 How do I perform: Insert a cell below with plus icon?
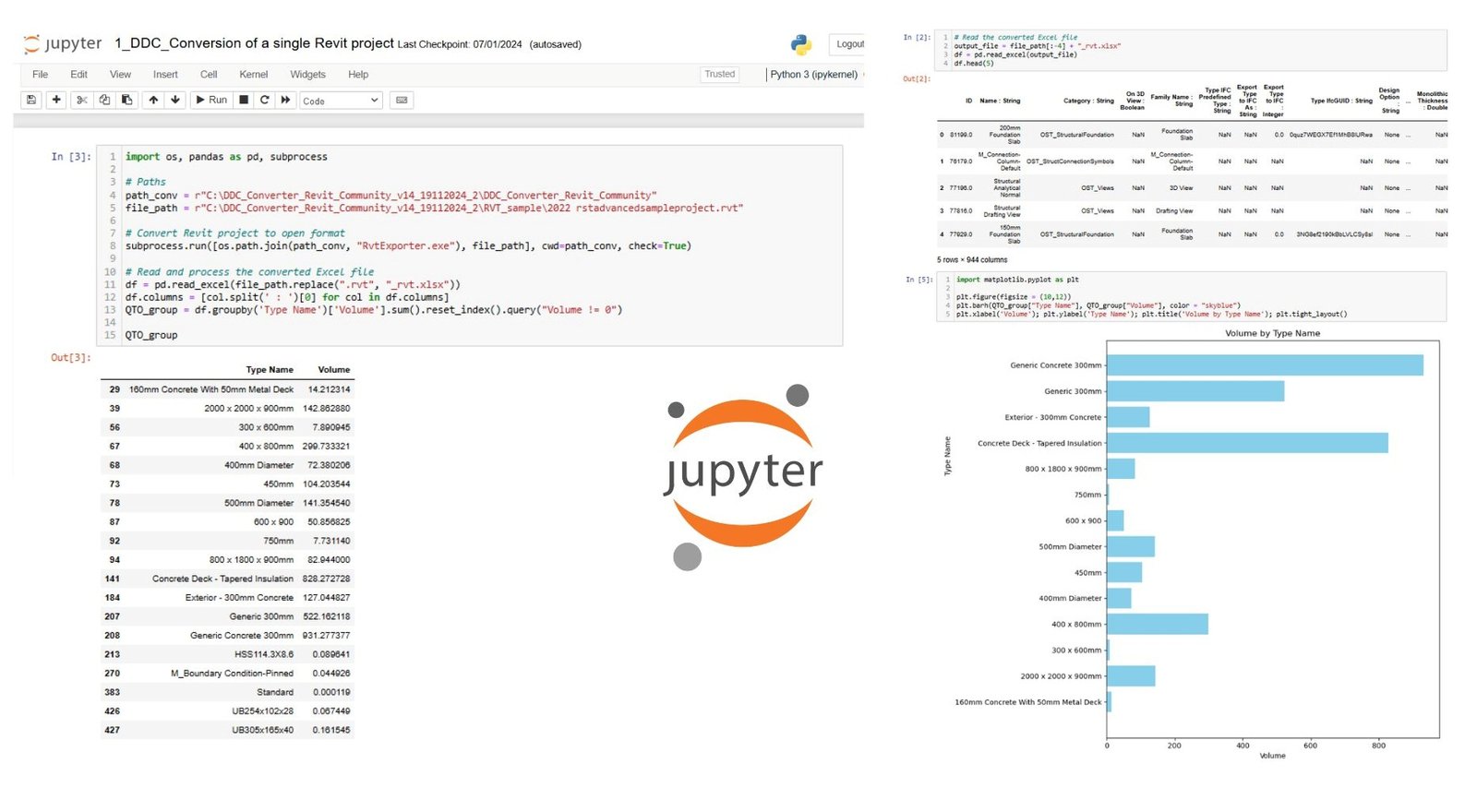56,100
